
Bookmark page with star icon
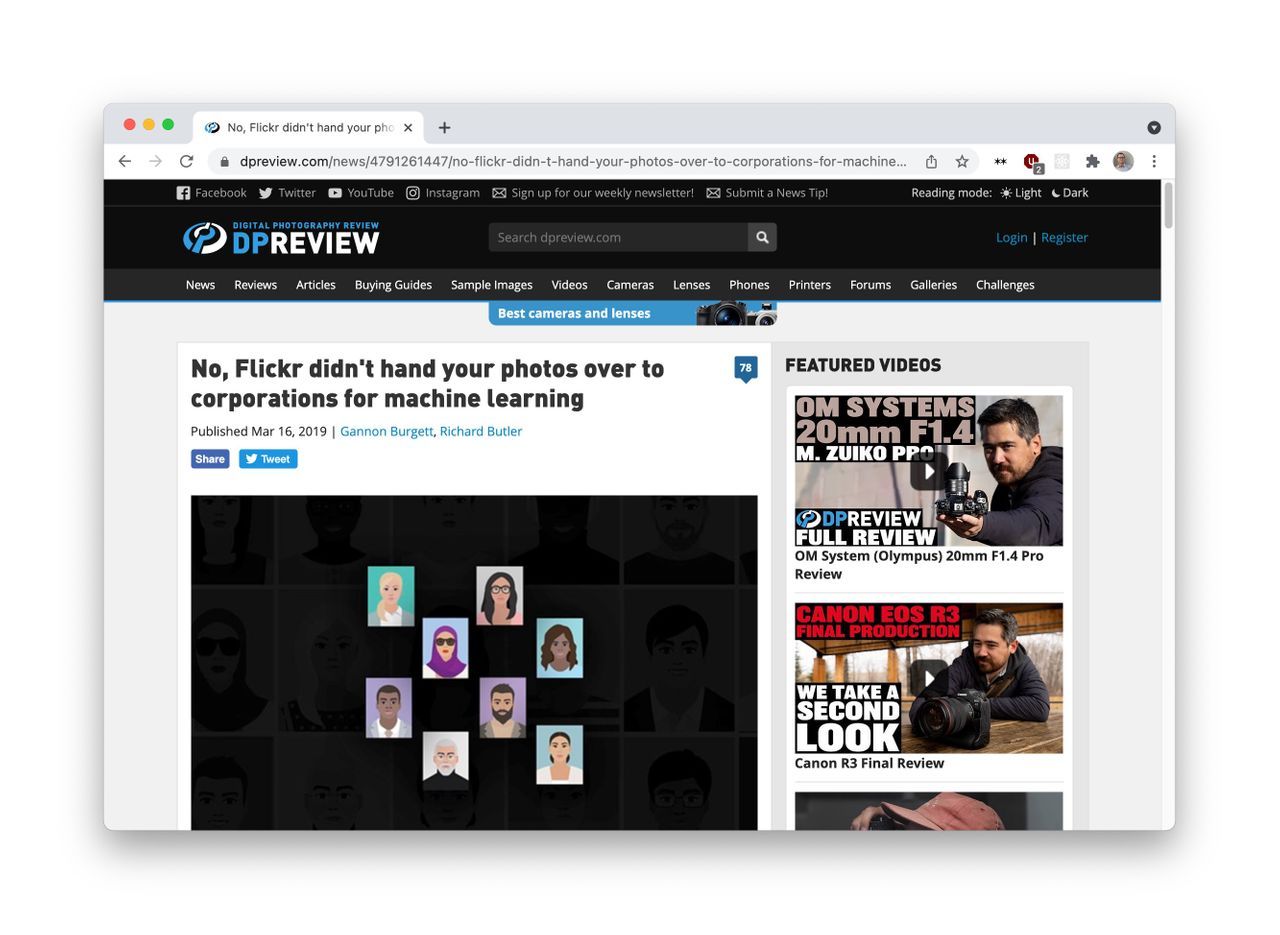(961, 161)
